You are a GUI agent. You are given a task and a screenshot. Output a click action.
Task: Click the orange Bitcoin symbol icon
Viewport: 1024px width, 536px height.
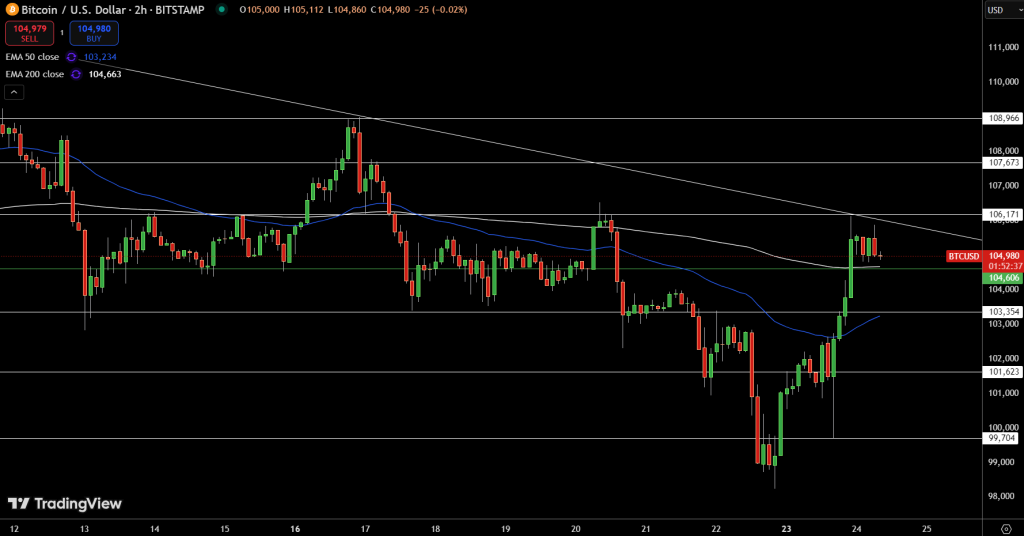tap(12, 10)
